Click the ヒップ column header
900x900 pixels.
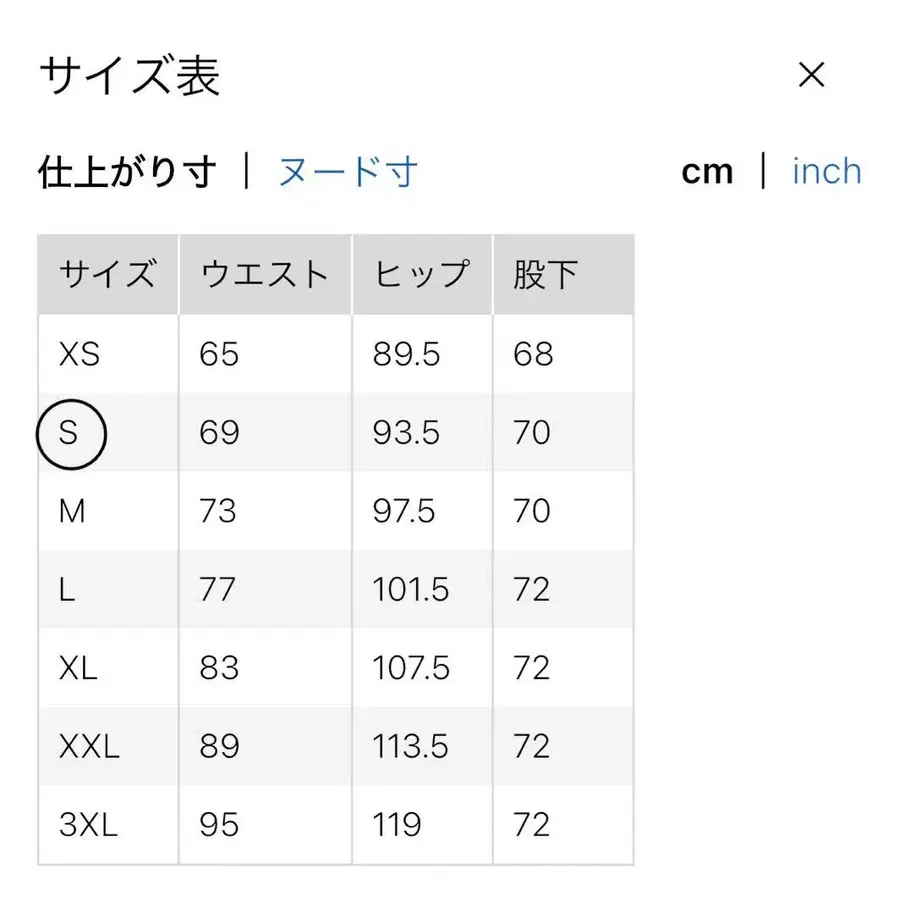[421, 272]
